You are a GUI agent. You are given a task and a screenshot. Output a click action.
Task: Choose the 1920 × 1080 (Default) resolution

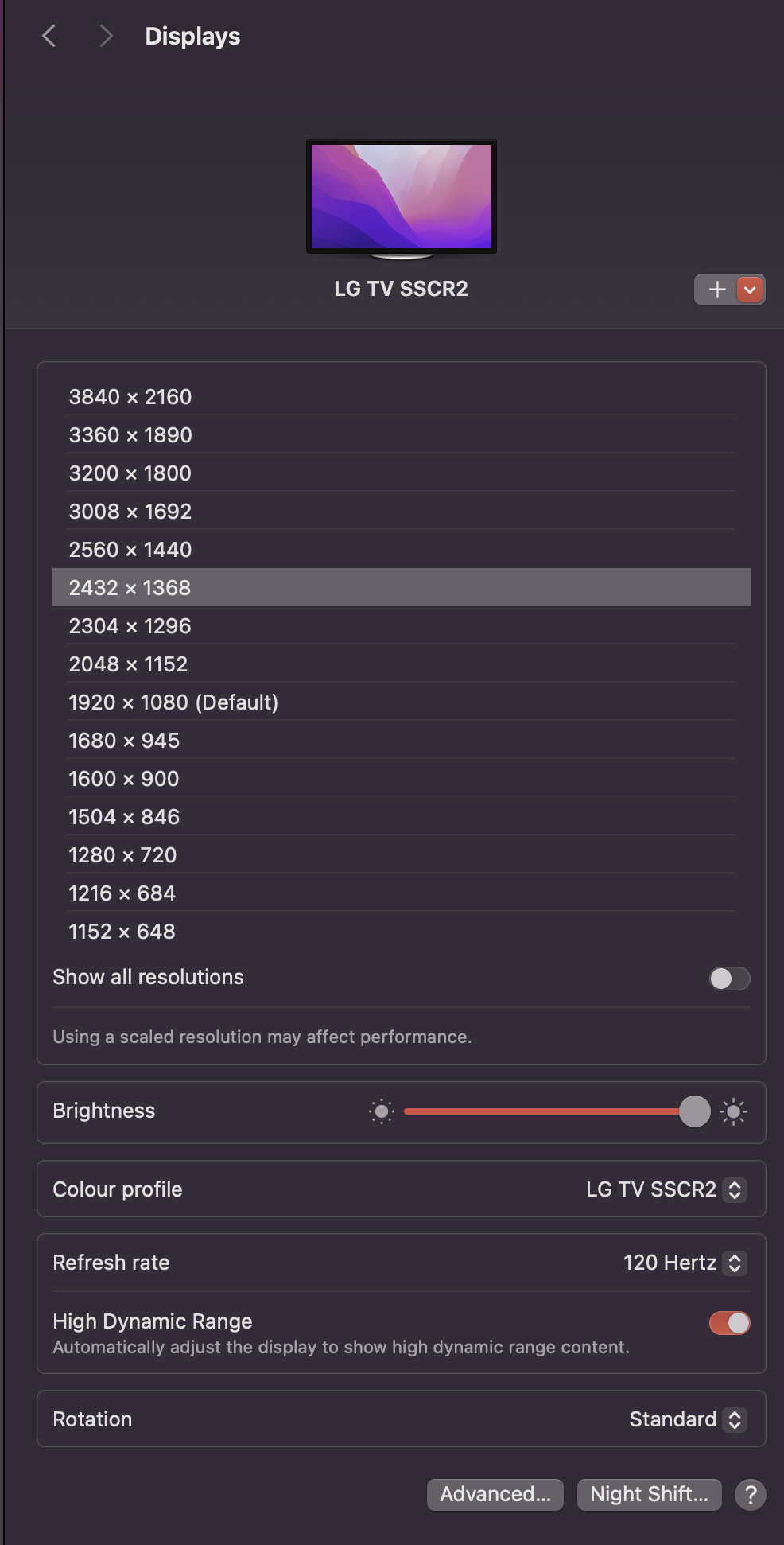(173, 702)
